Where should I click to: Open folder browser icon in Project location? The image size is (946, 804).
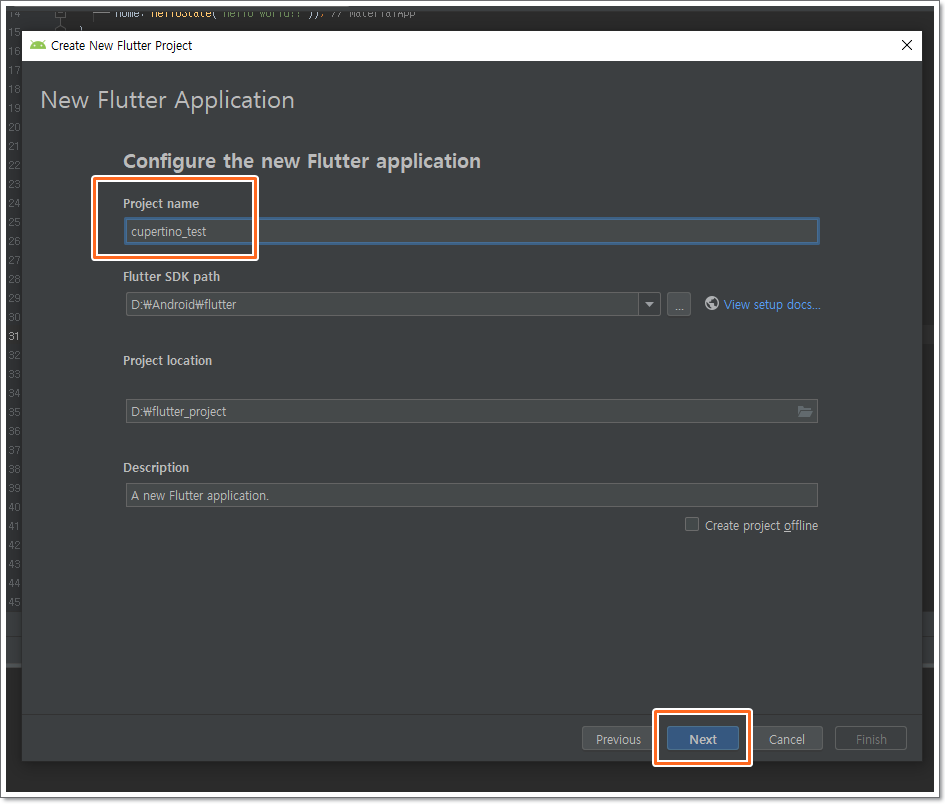click(805, 411)
